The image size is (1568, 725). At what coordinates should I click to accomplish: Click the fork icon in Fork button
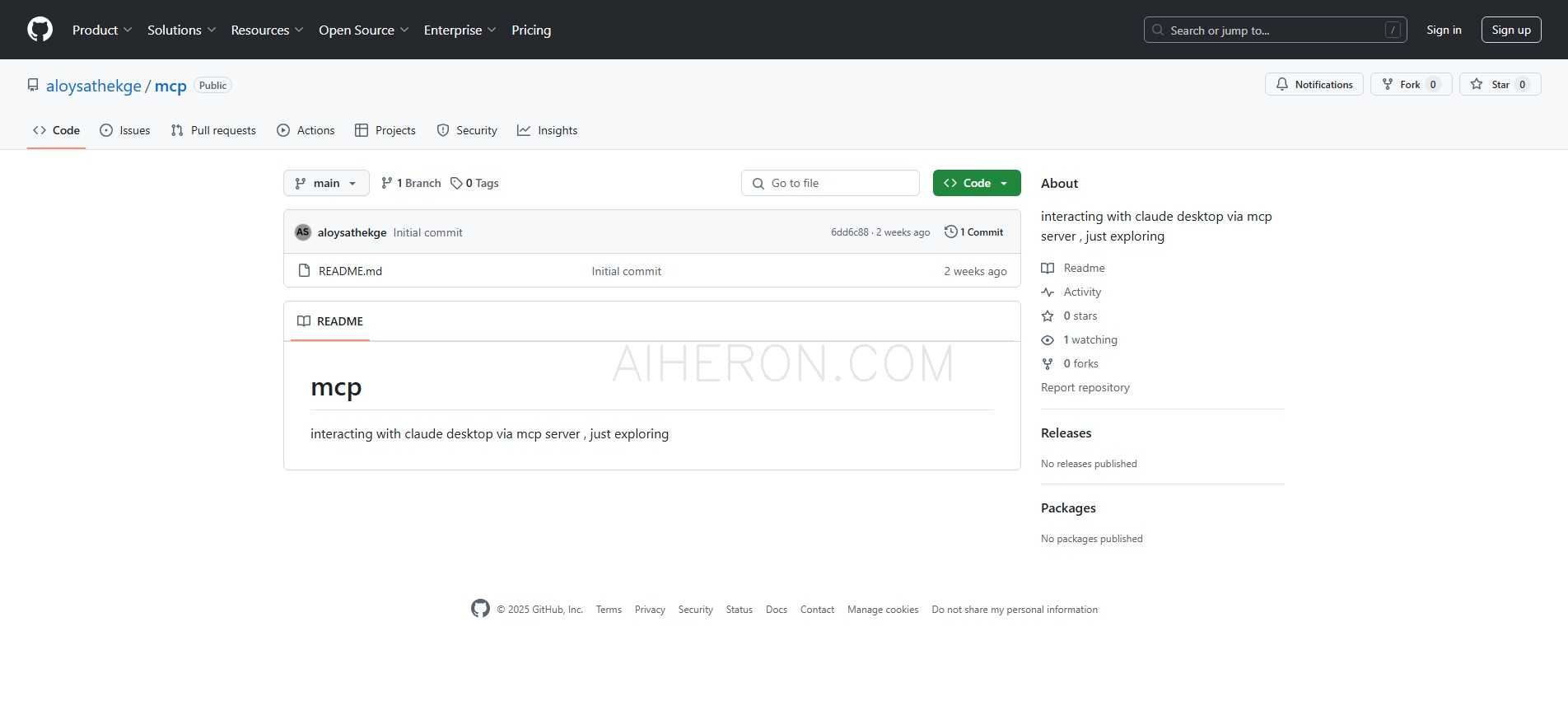1388,84
